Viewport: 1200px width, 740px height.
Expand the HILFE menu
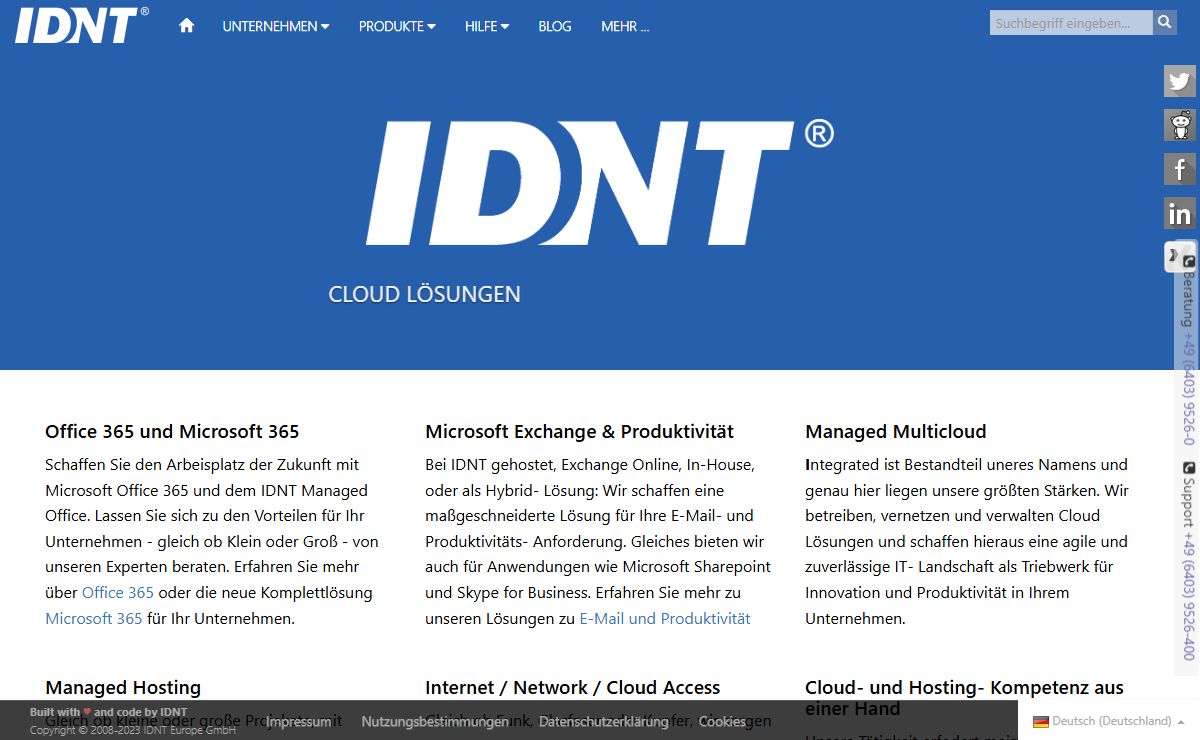487,26
